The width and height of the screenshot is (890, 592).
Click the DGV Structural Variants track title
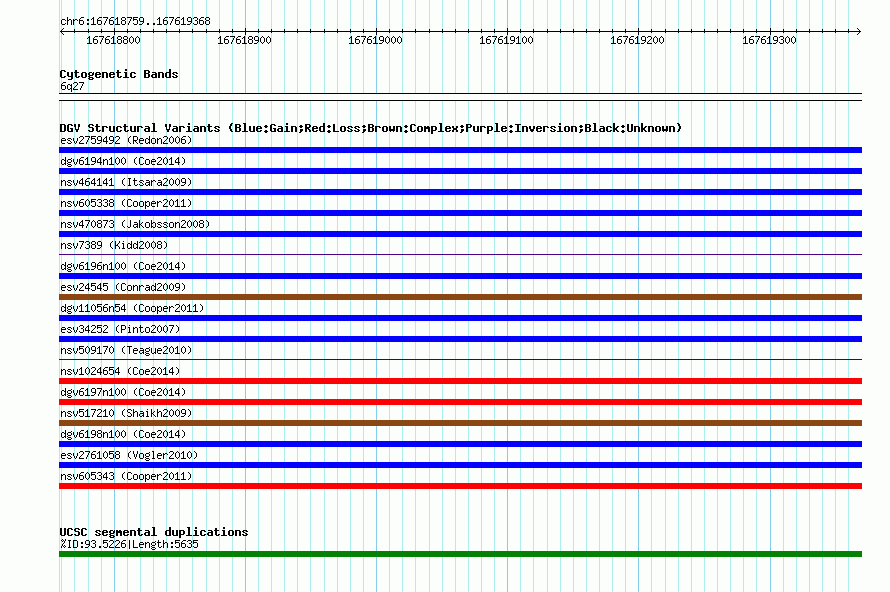pyautogui.click(x=371, y=128)
